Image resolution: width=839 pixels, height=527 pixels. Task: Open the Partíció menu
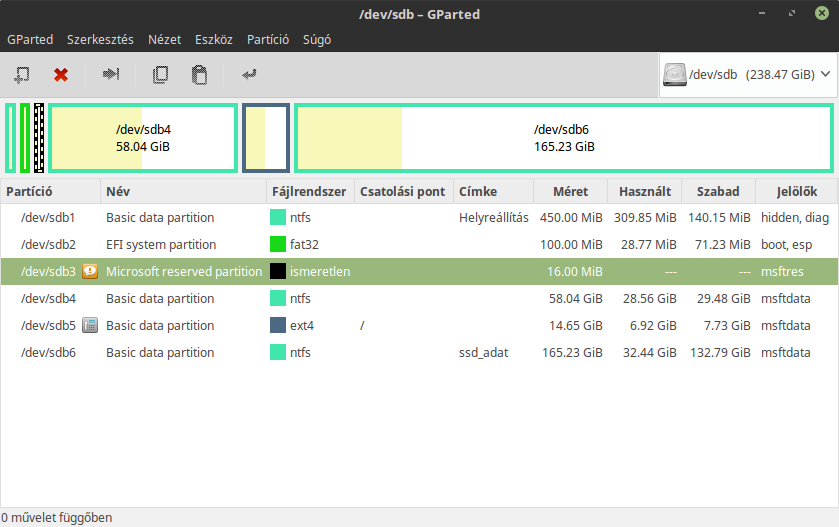pos(268,40)
